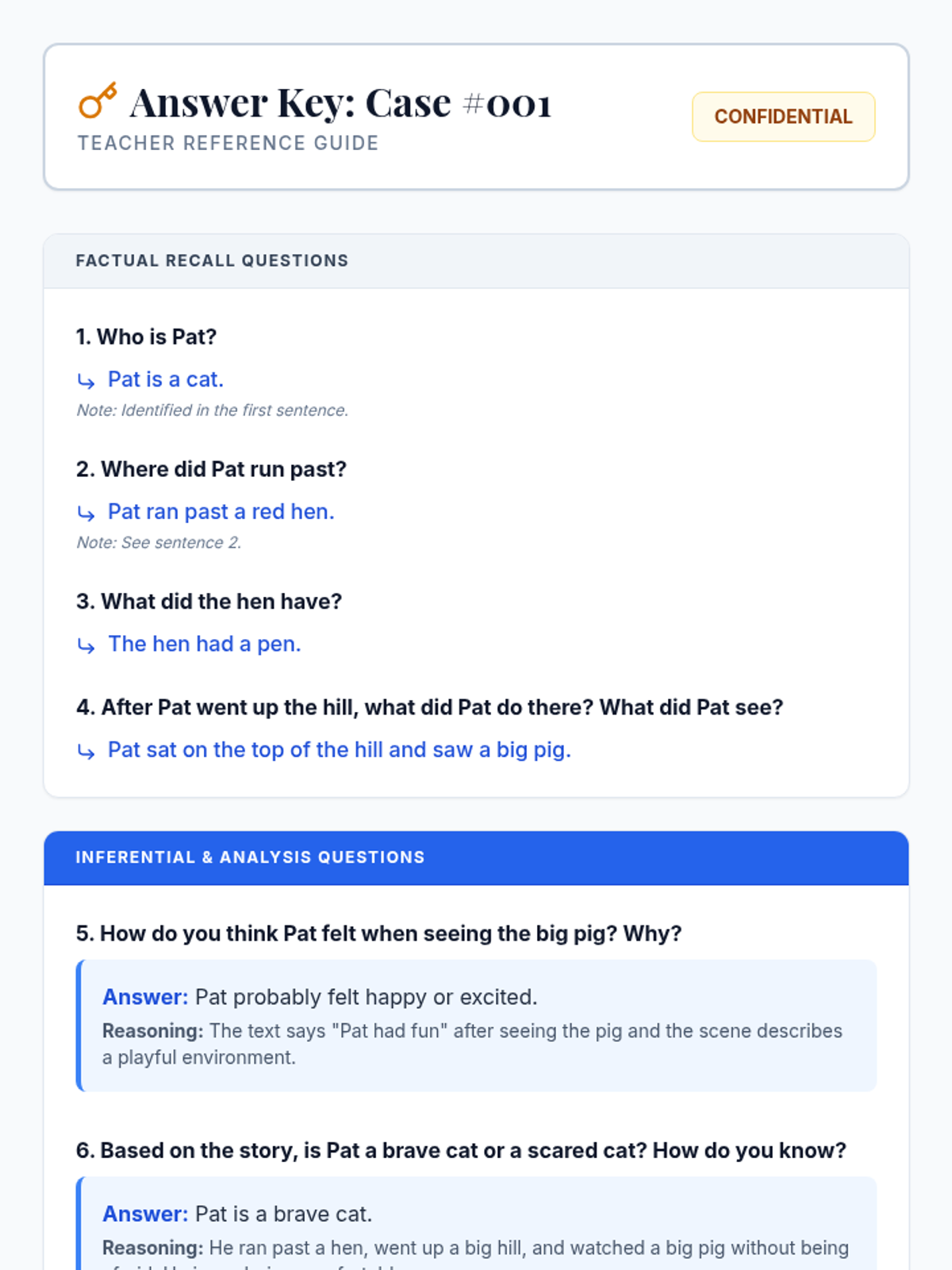
Task: Select the "Factual Recall Questions" section header
Action: pyautogui.click(x=476, y=261)
